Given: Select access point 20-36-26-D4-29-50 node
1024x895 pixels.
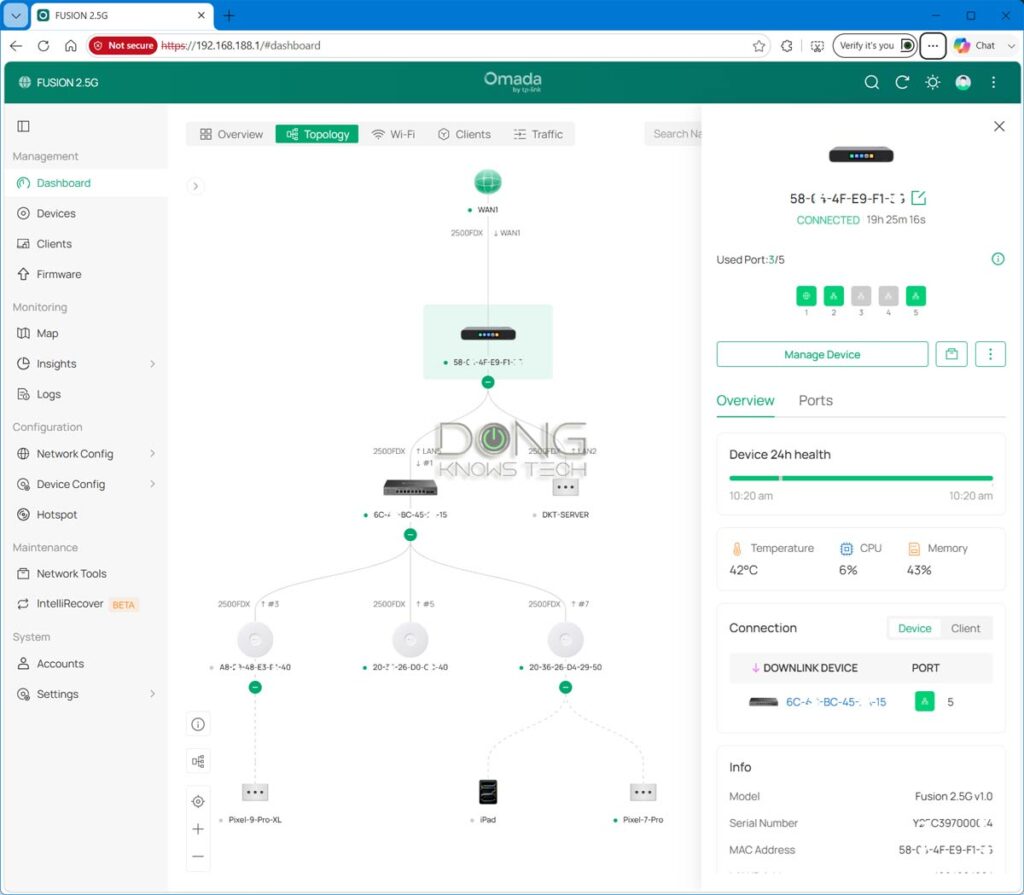Looking at the screenshot, I should (566, 640).
